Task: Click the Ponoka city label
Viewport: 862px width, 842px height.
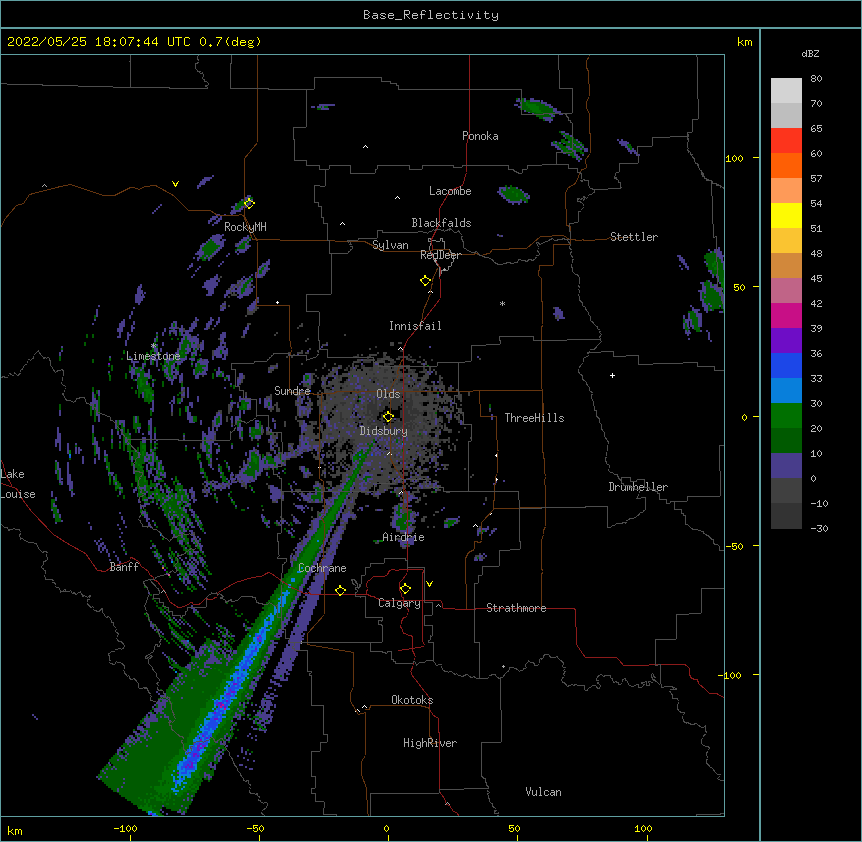Action: click(480, 136)
